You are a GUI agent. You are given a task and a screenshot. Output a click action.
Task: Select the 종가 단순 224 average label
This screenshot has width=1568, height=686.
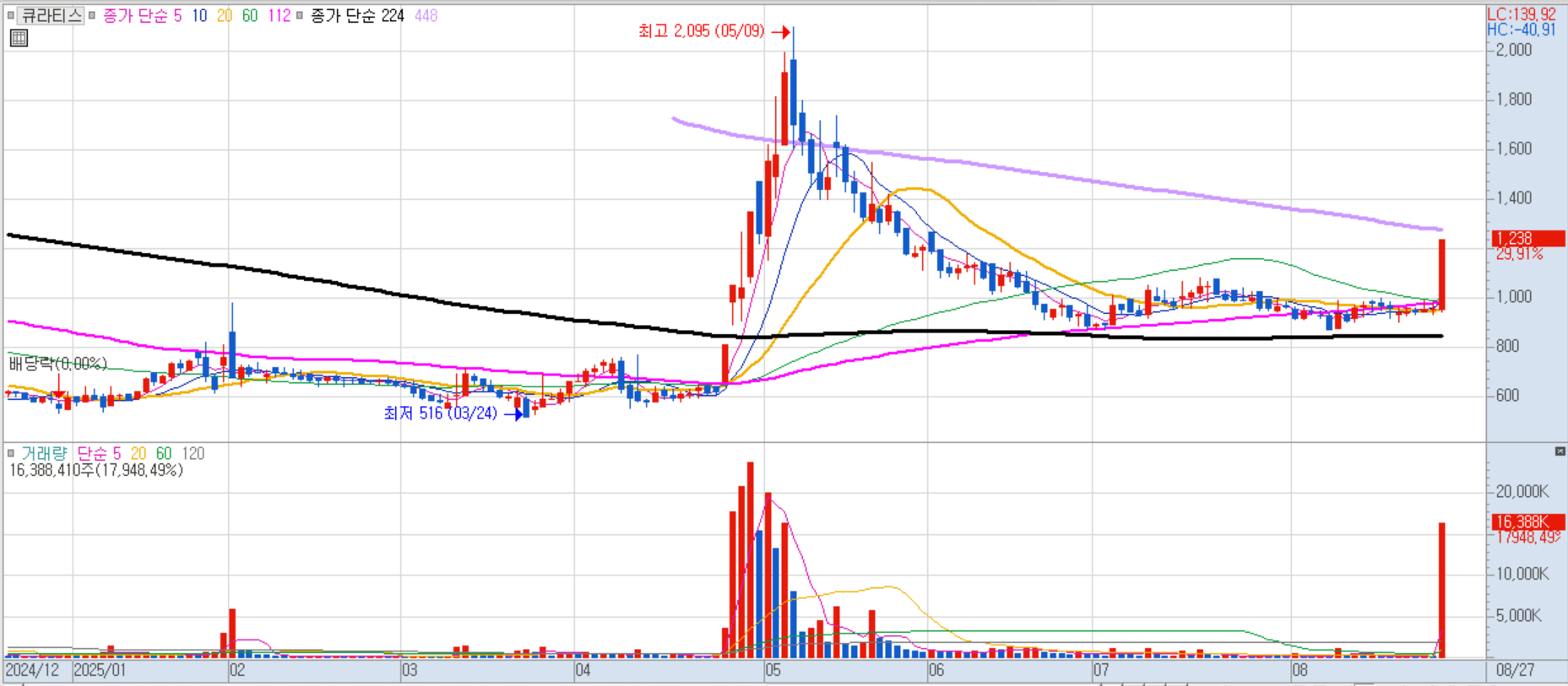pos(357,15)
